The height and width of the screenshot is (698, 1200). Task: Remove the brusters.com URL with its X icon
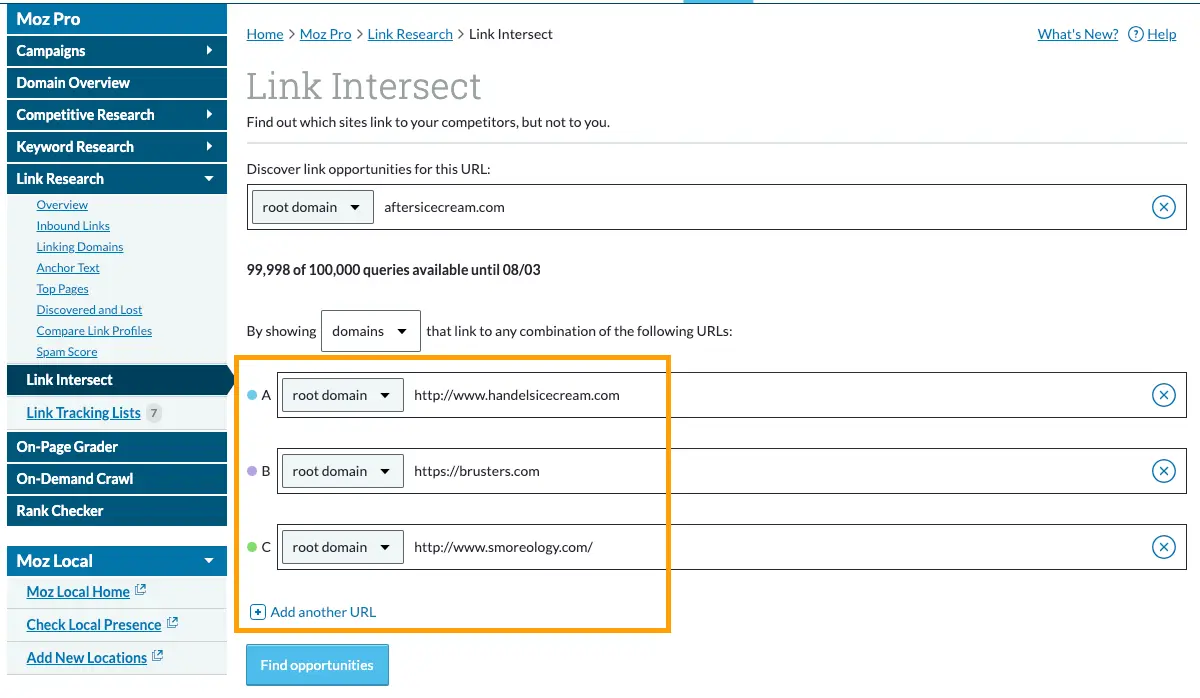[1163, 470]
